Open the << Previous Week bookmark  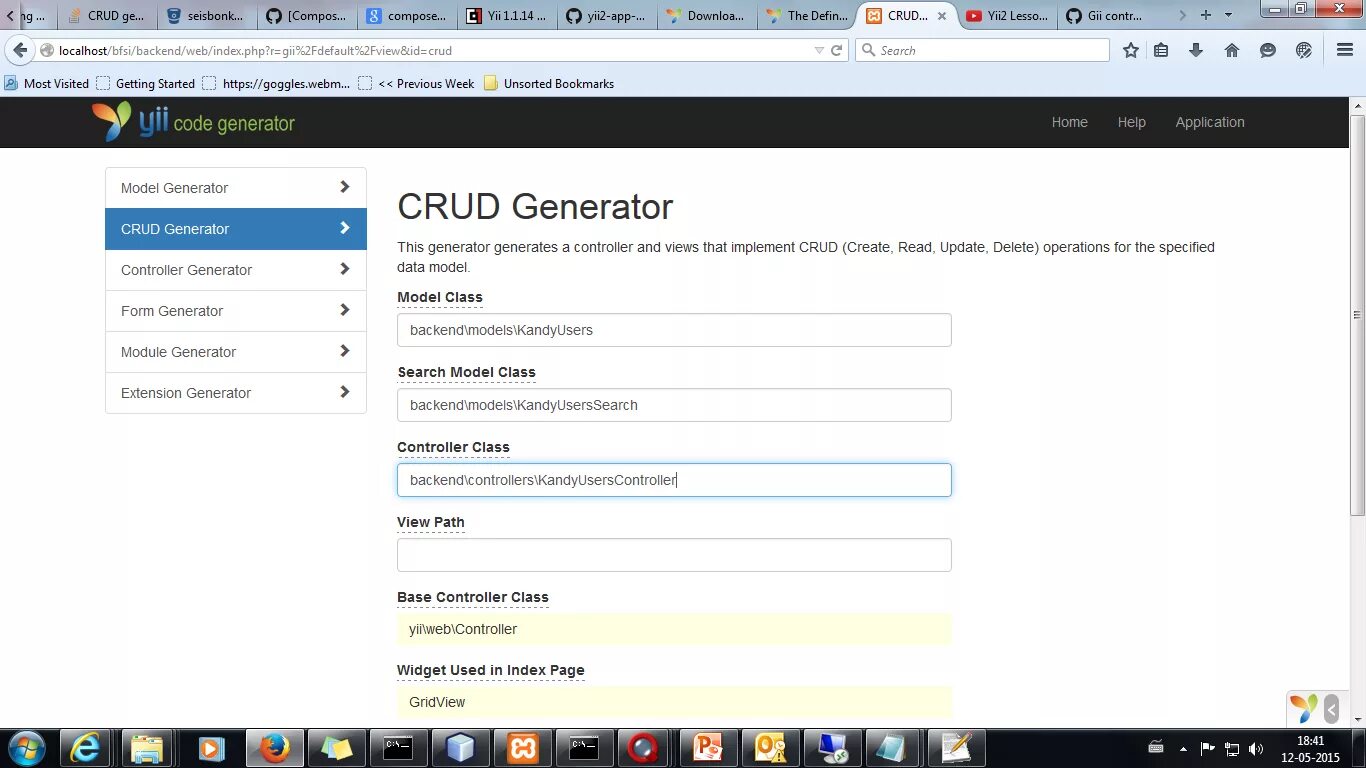[x=416, y=84]
